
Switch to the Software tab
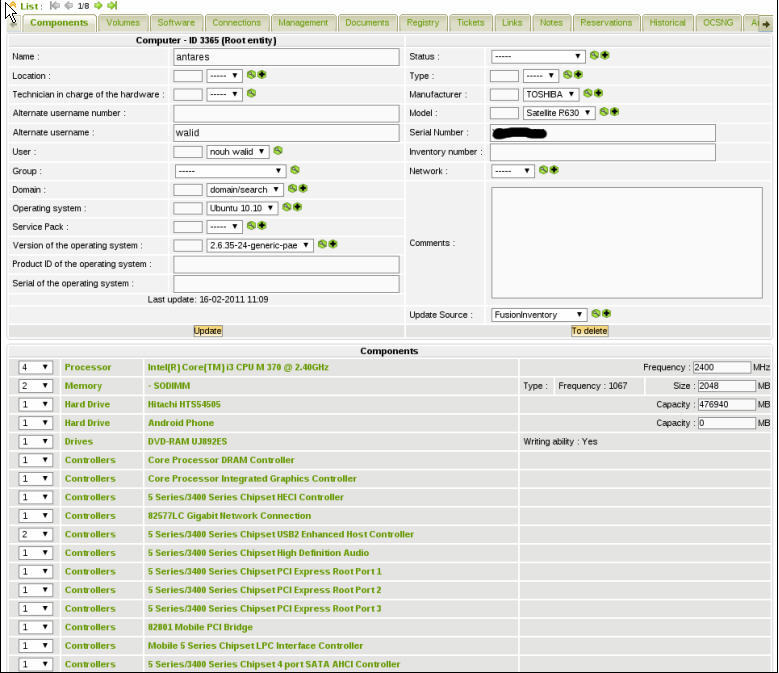click(x=176, y=22)
